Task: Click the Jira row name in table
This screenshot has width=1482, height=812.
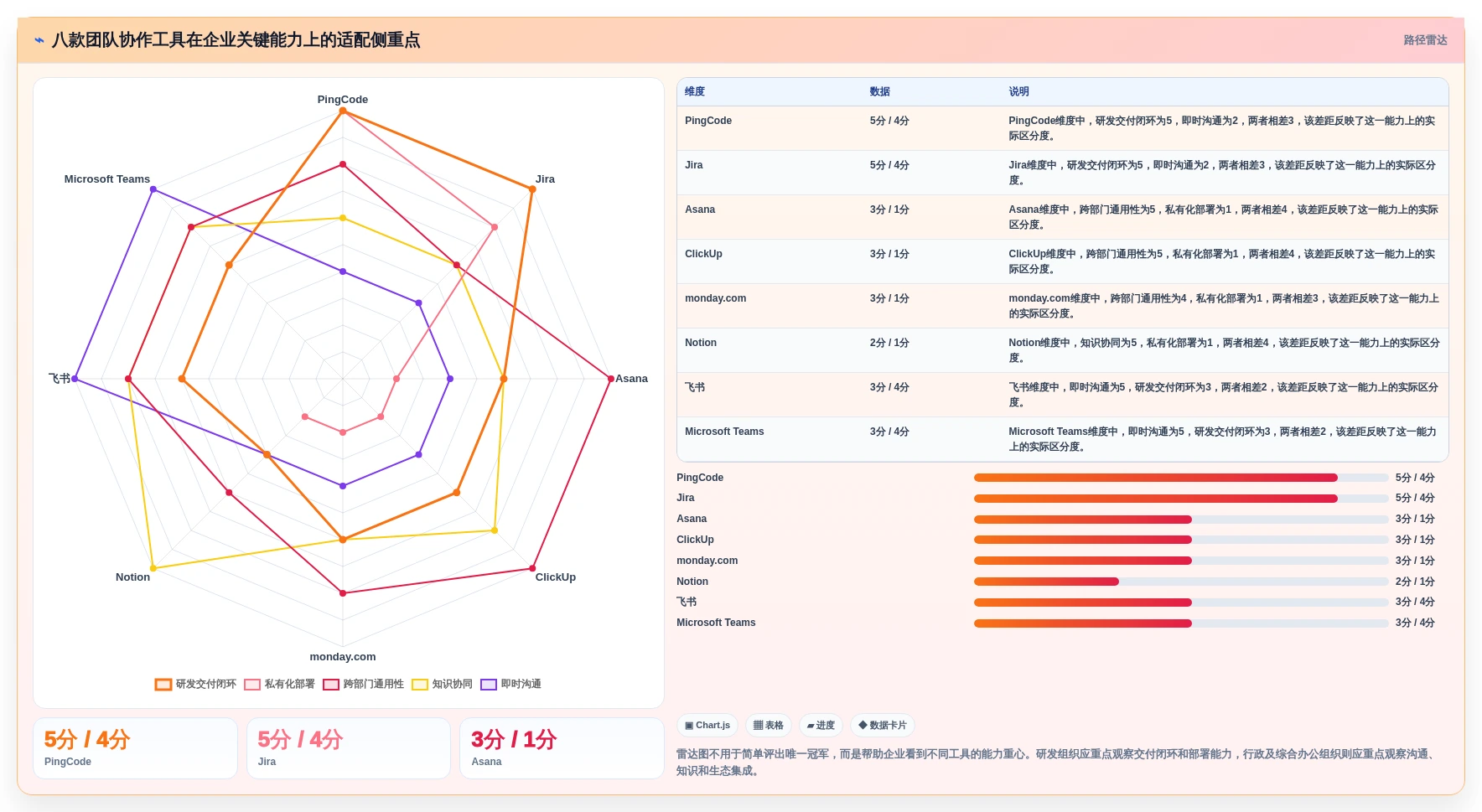Action: click(x=694, y=165)
